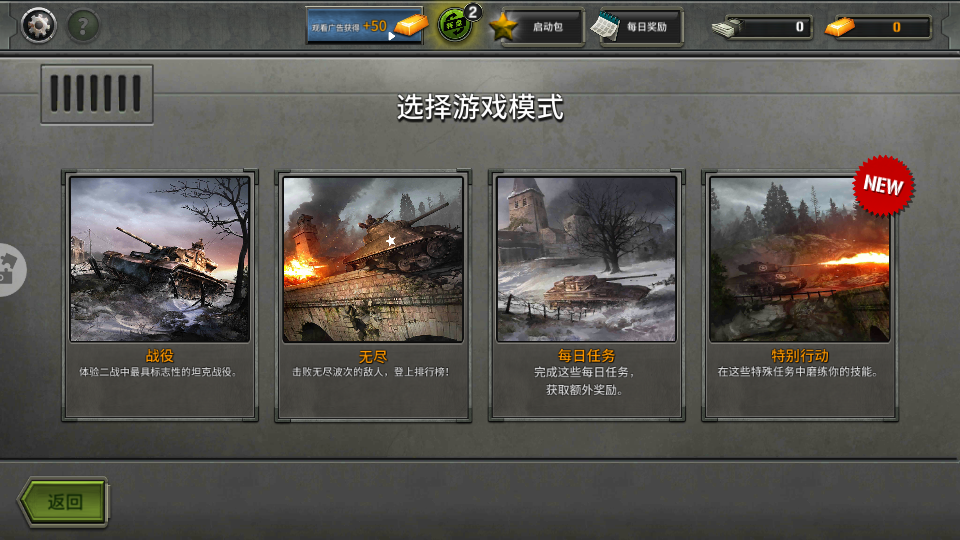Select the 无尽 endless mode image
Screen dimensions: 960x540
373,259
